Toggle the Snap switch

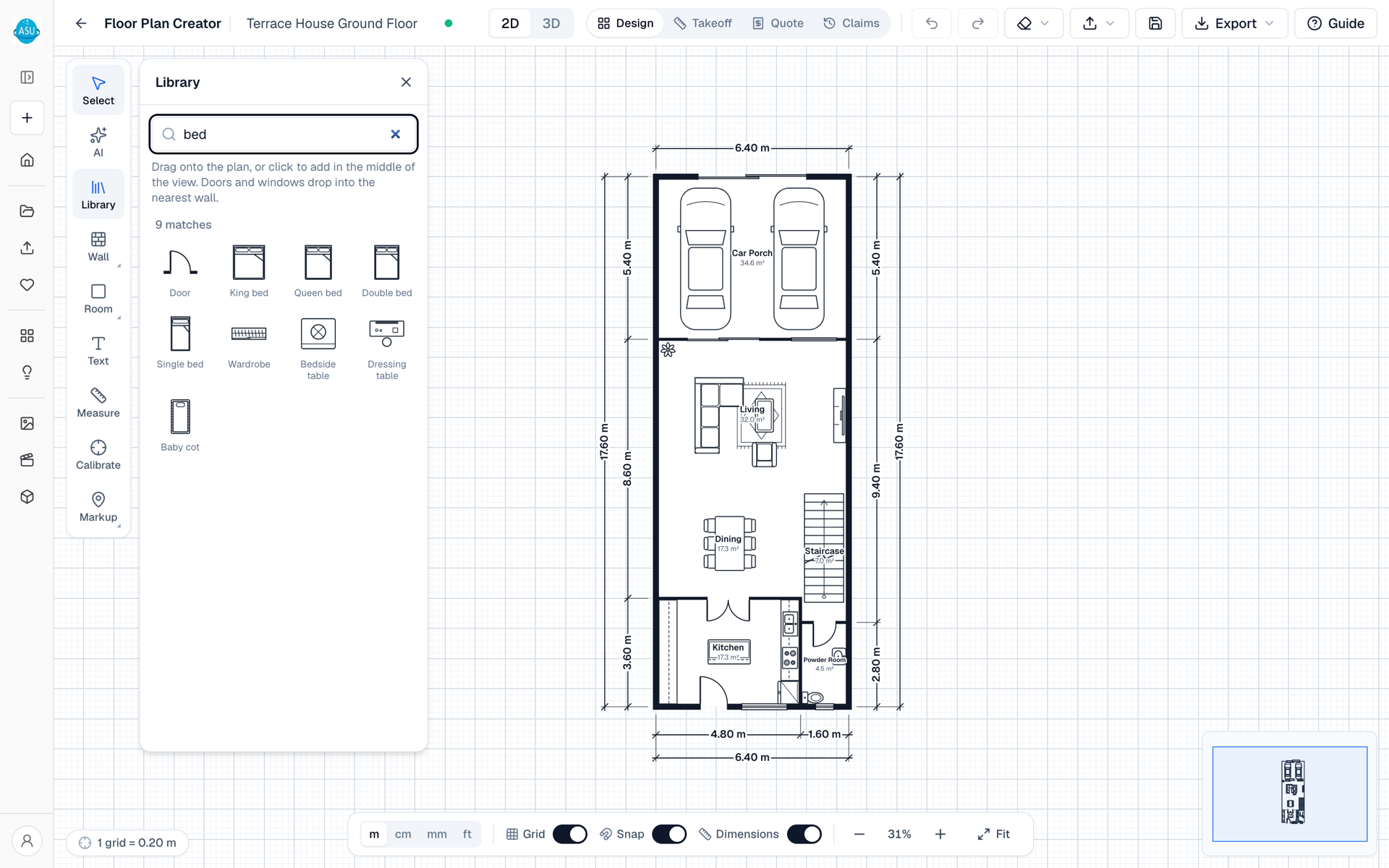(669, 834)
